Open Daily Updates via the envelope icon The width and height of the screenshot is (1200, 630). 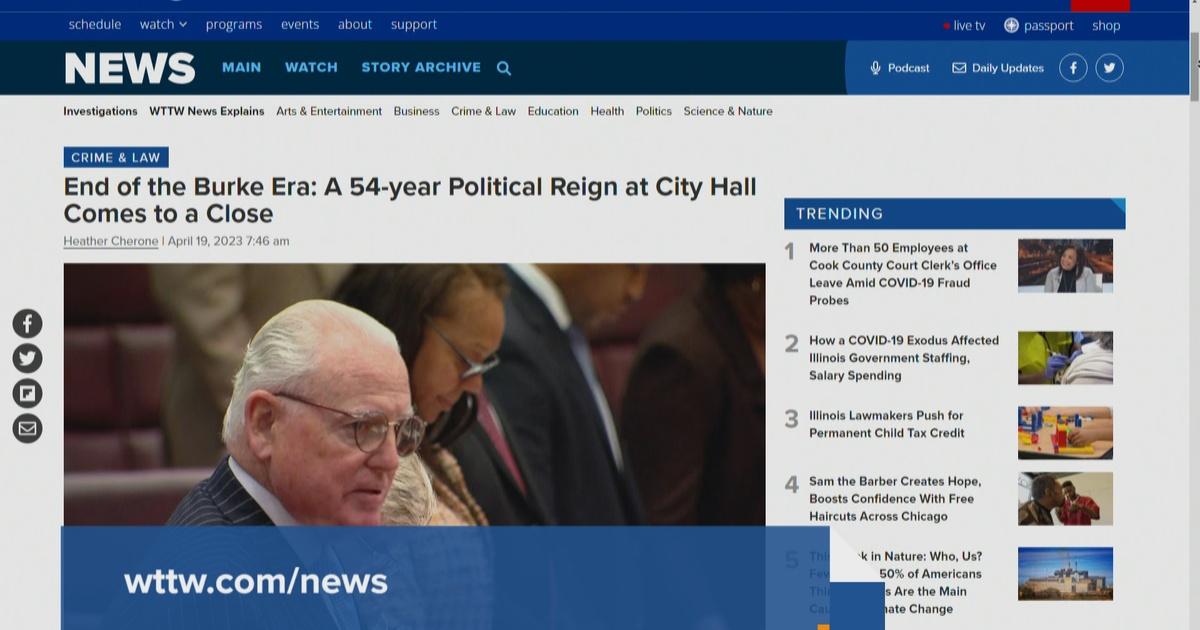[x=958, y=68]
